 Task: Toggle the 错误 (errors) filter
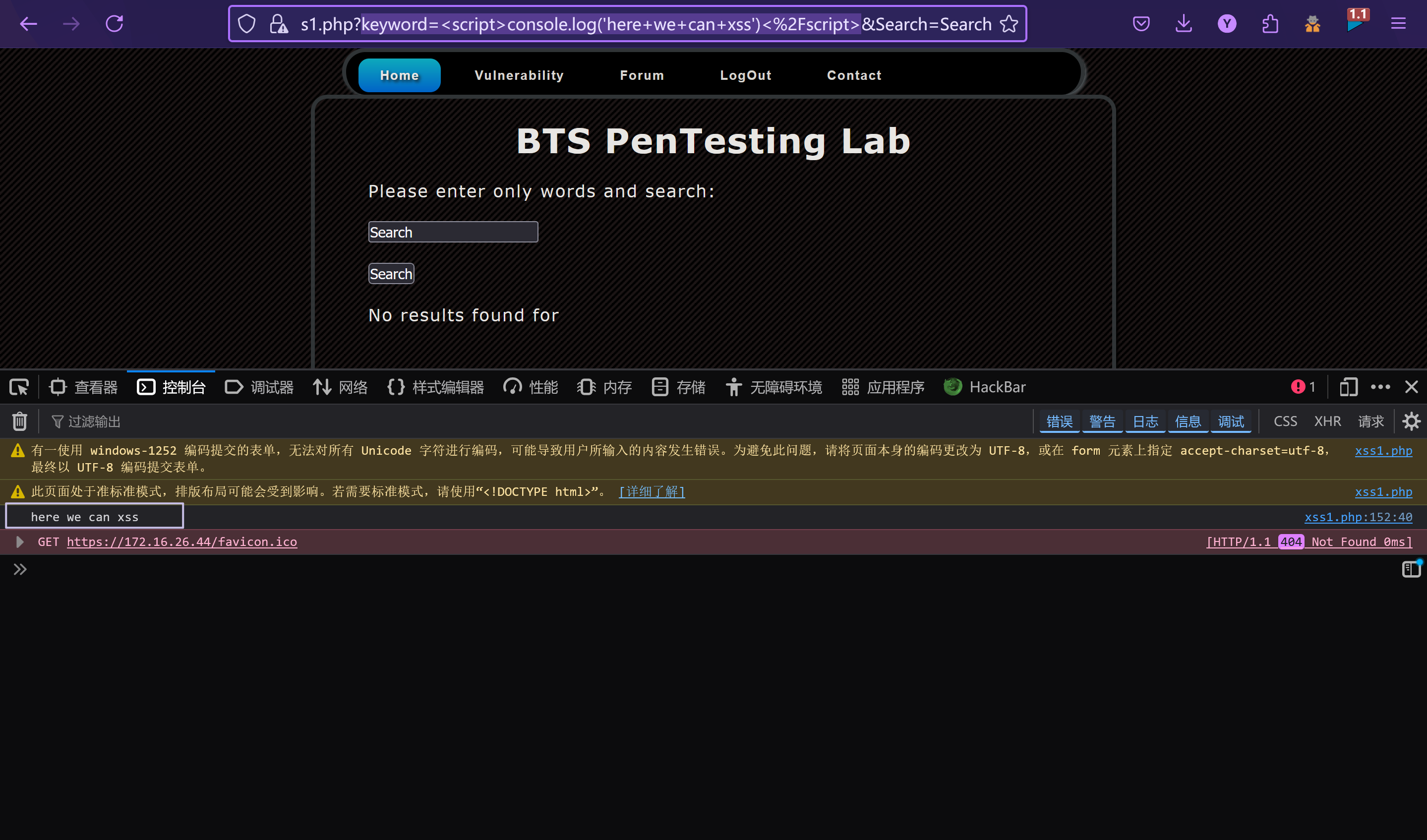tap(1059, 421)
